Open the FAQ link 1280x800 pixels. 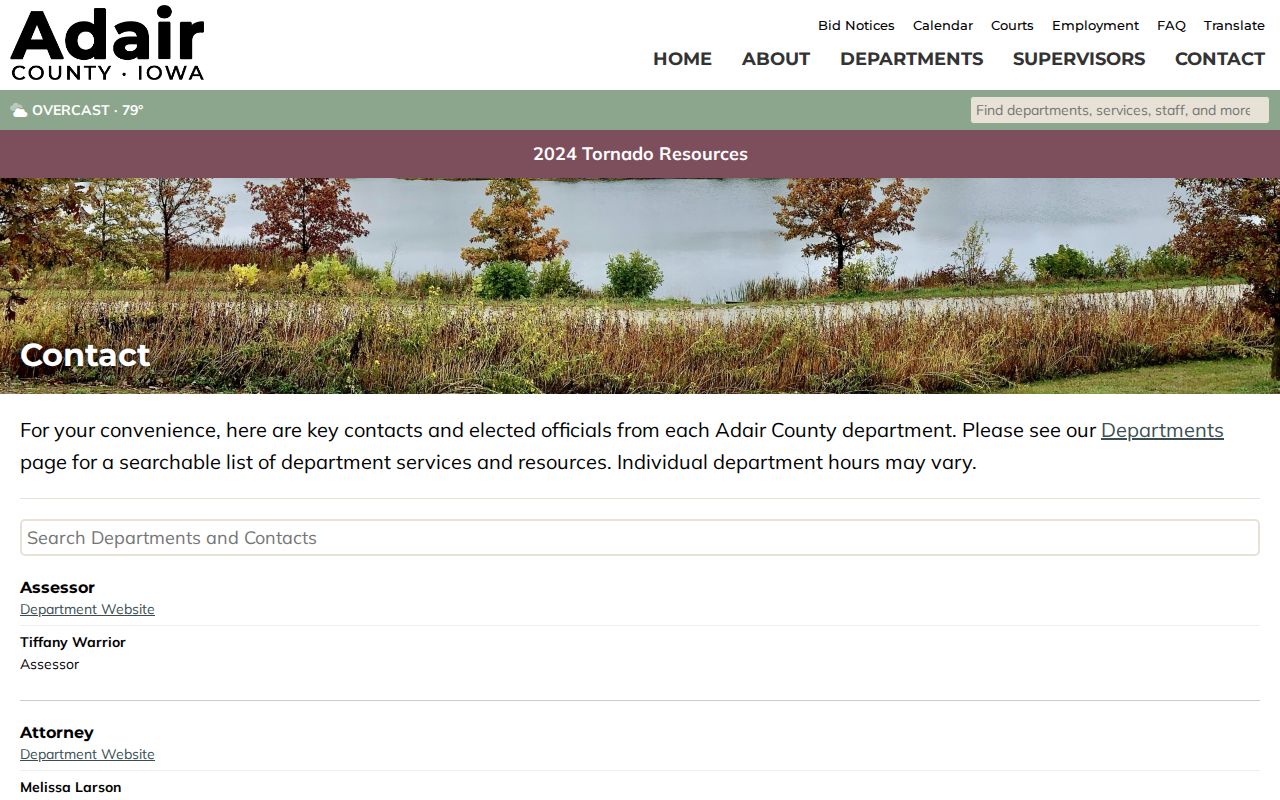point(1171,26)
